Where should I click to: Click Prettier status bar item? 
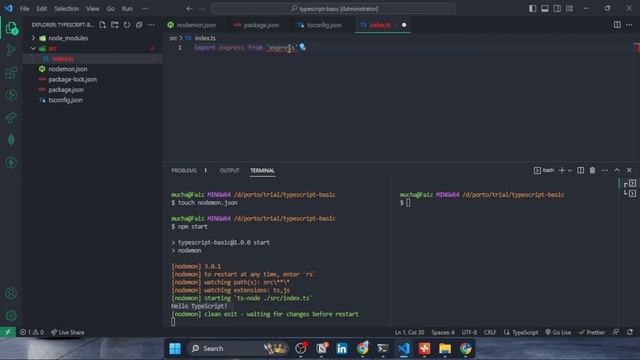coord(591,332)
